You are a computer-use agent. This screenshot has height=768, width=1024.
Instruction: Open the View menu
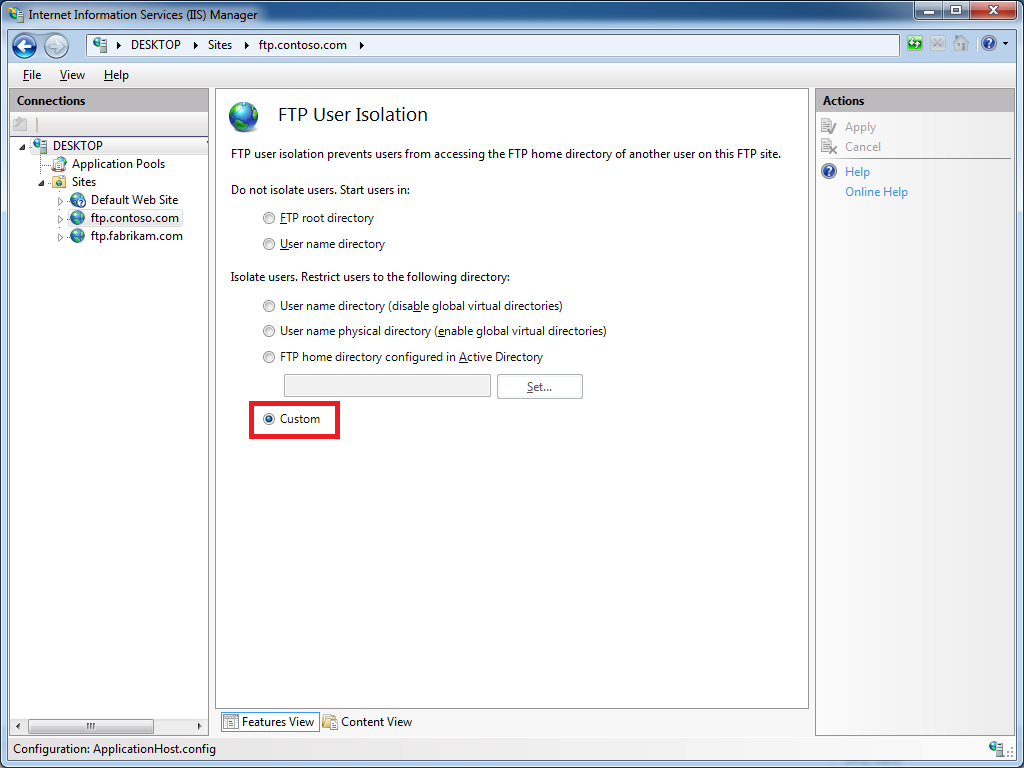pyautogui.click(x=72, y=75)
